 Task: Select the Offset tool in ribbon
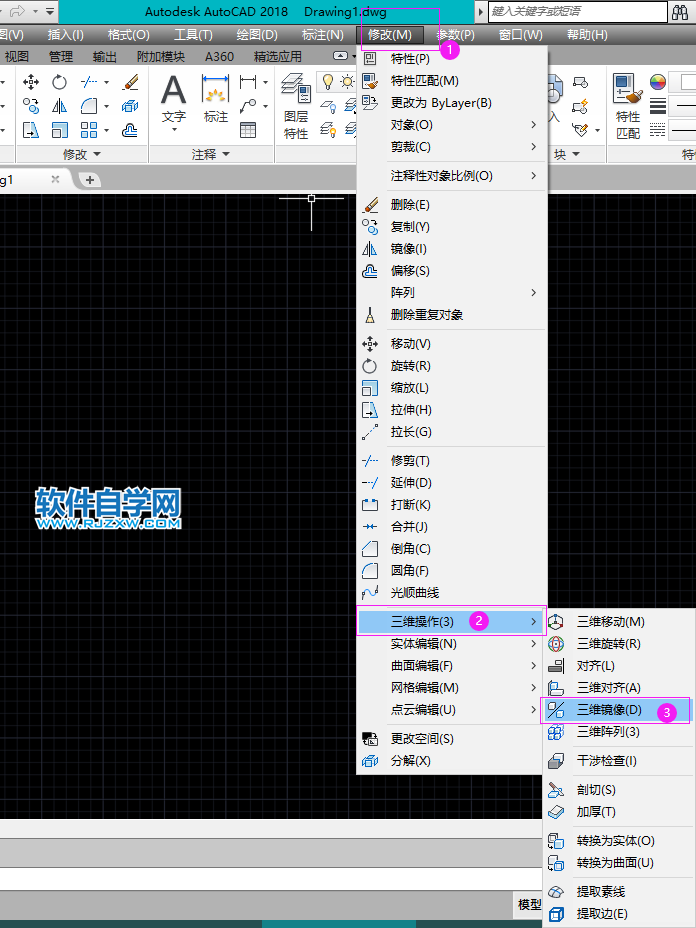point(130,130)
